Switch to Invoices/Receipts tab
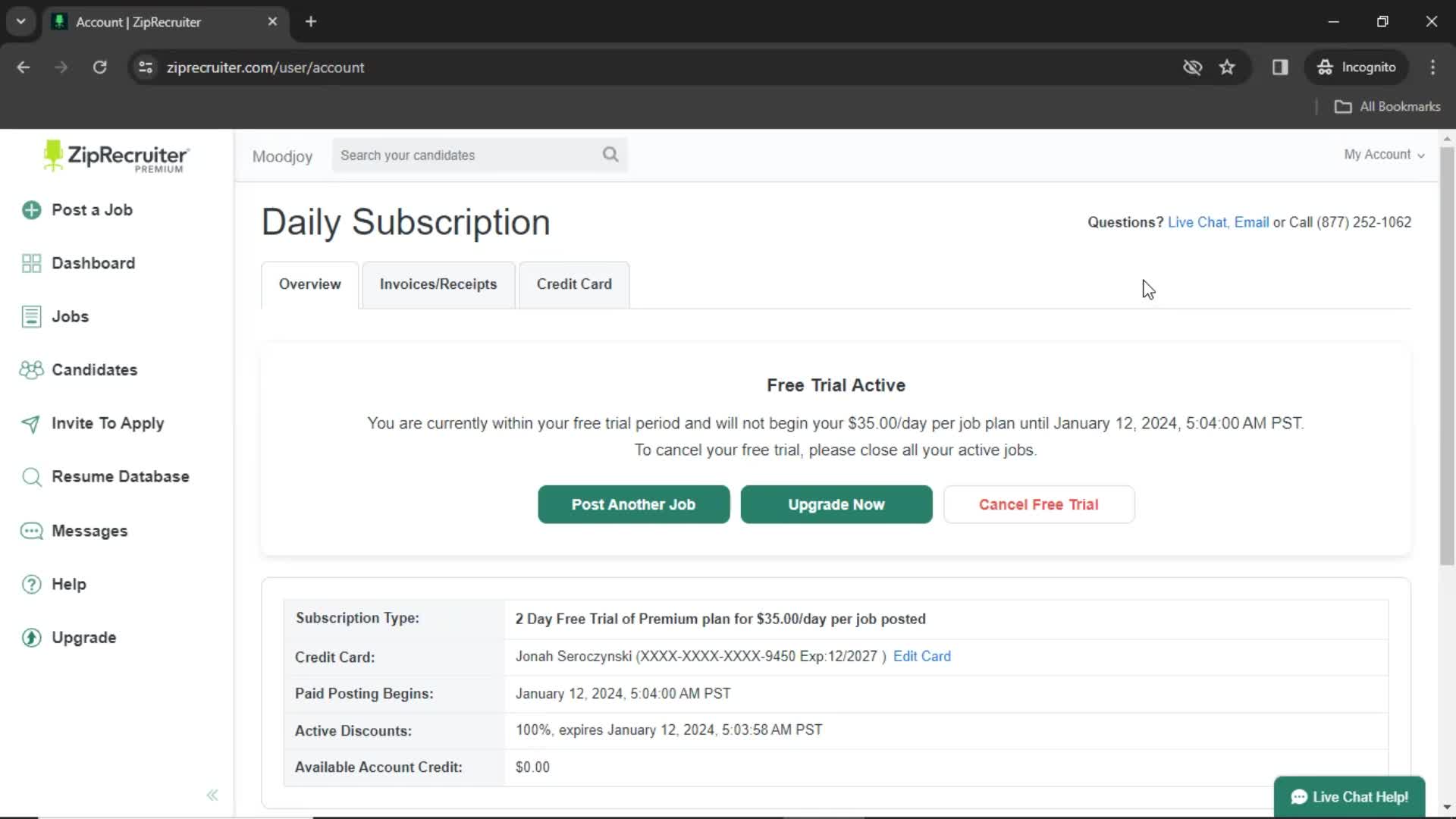This screenshot has width=1456, height=819. [x=437, y=283]
